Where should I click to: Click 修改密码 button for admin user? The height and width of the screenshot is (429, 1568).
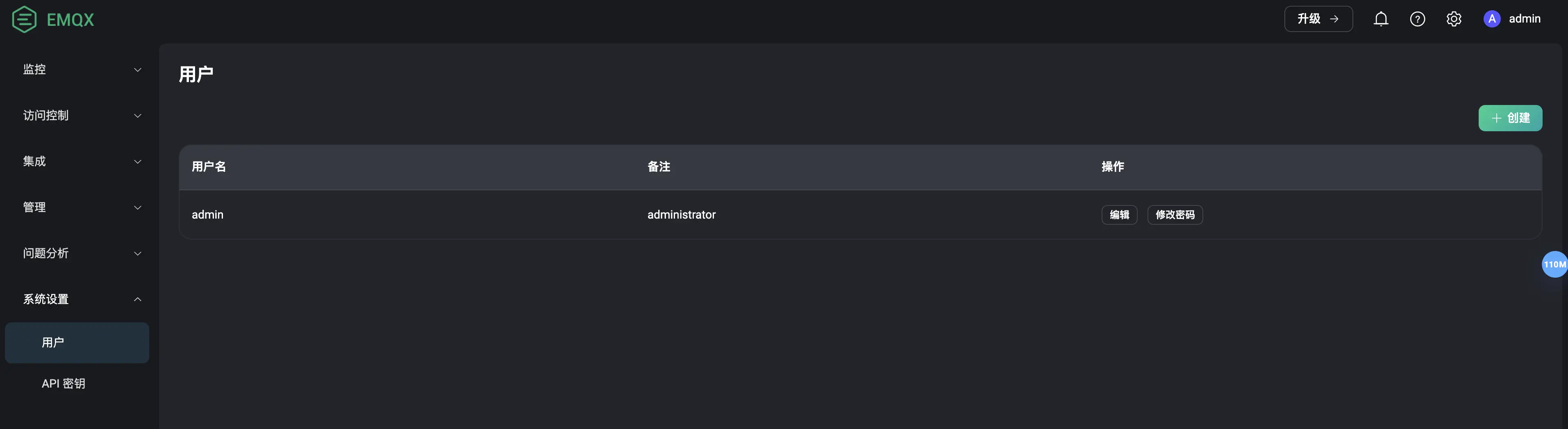[1174, 214]
